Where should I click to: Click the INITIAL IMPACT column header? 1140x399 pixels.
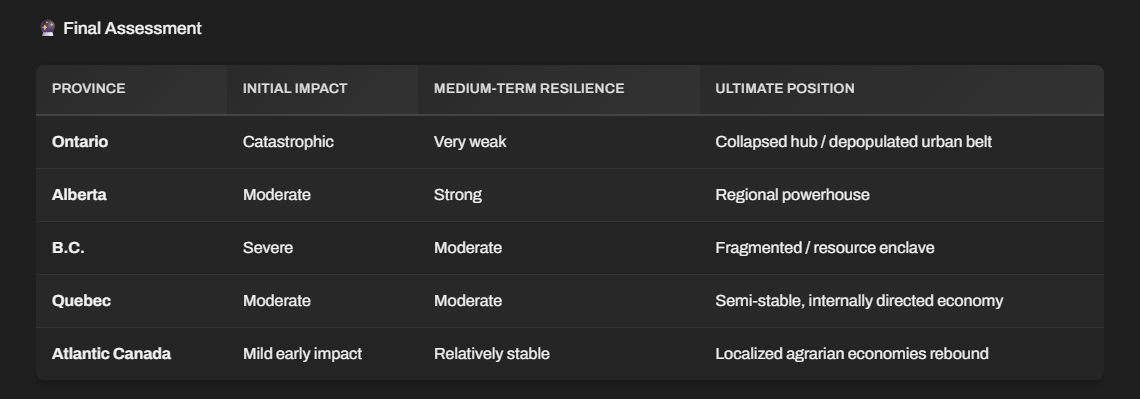point(295,89)
